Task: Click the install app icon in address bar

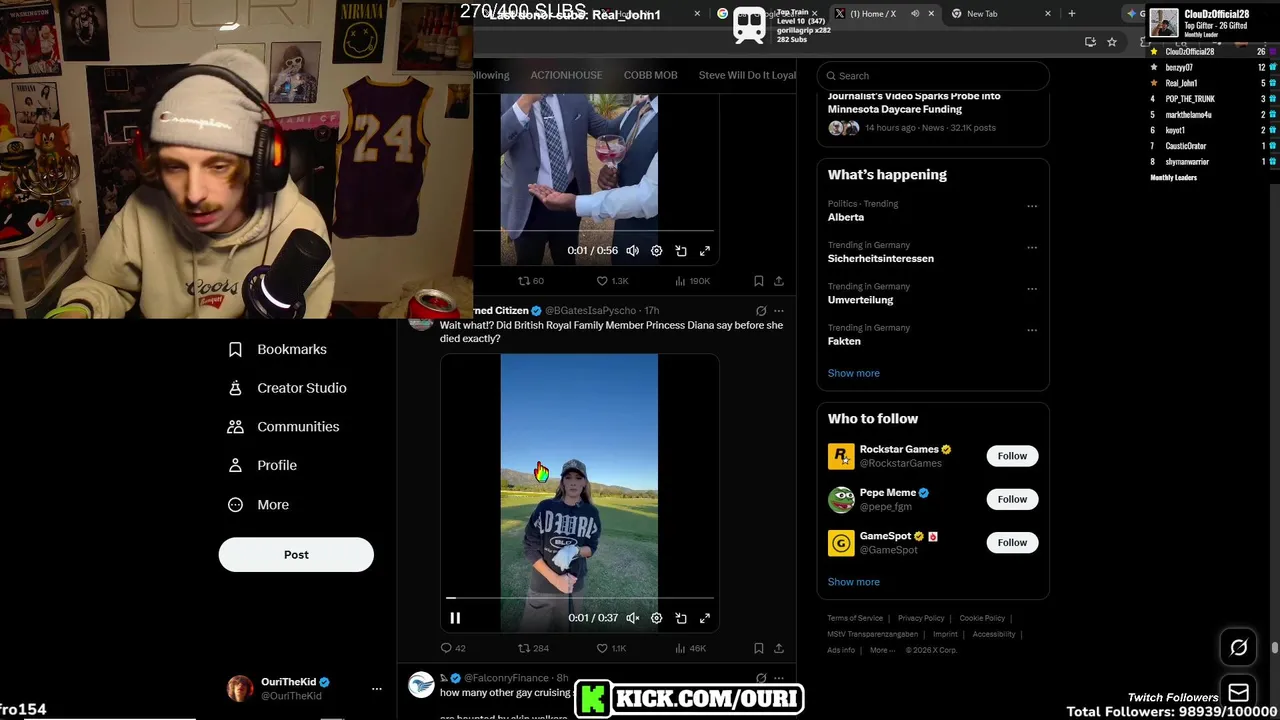Action: [1090, 42]
